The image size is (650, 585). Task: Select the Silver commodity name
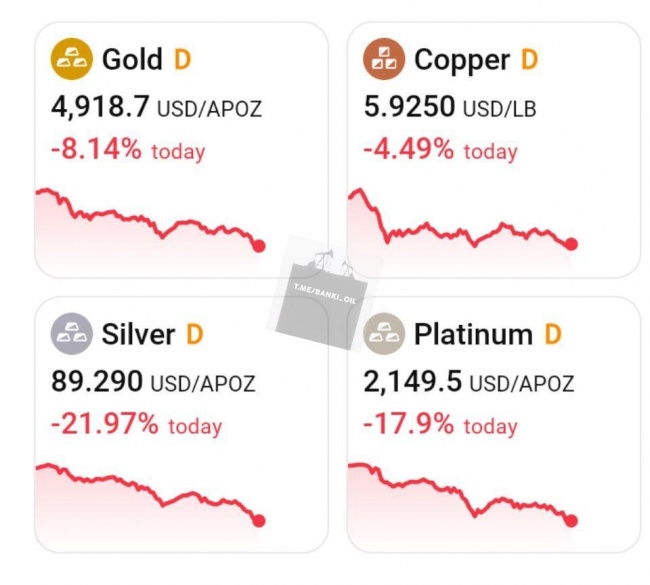[x=138, y=334]
